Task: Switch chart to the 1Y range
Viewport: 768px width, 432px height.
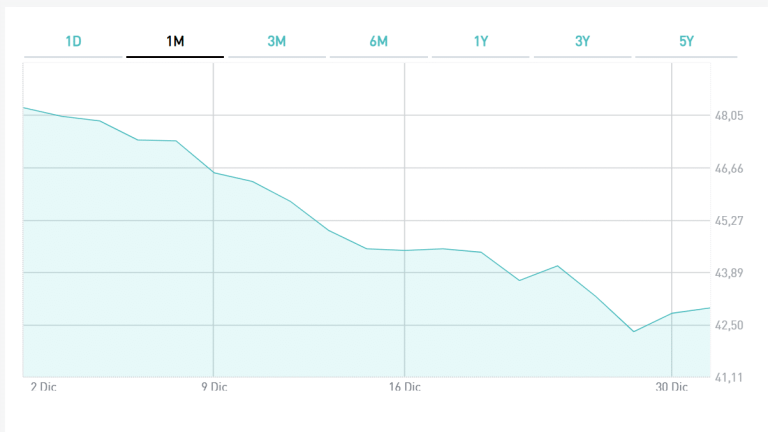Action: [x=481, y=41]
